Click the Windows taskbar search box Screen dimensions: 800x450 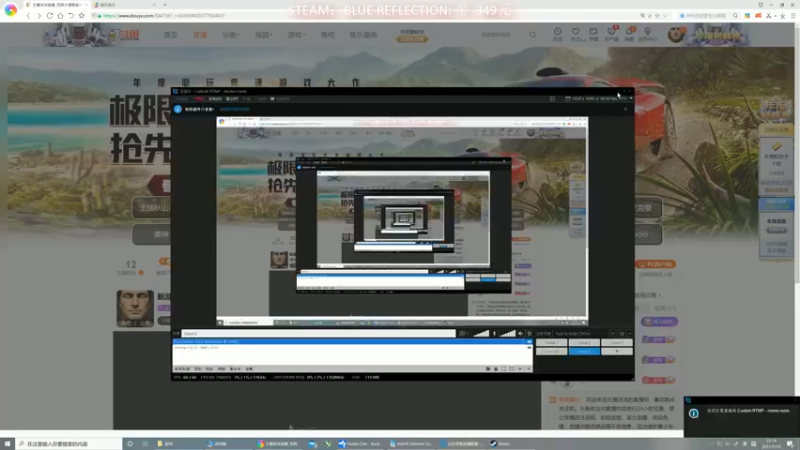point(69,444)
